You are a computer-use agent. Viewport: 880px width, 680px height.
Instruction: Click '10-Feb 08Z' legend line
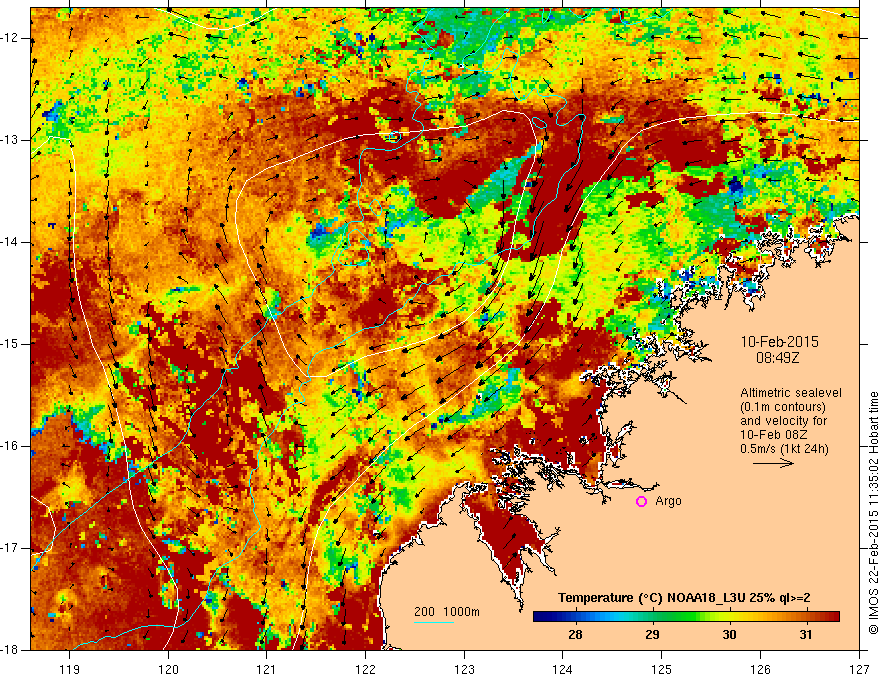770,435
